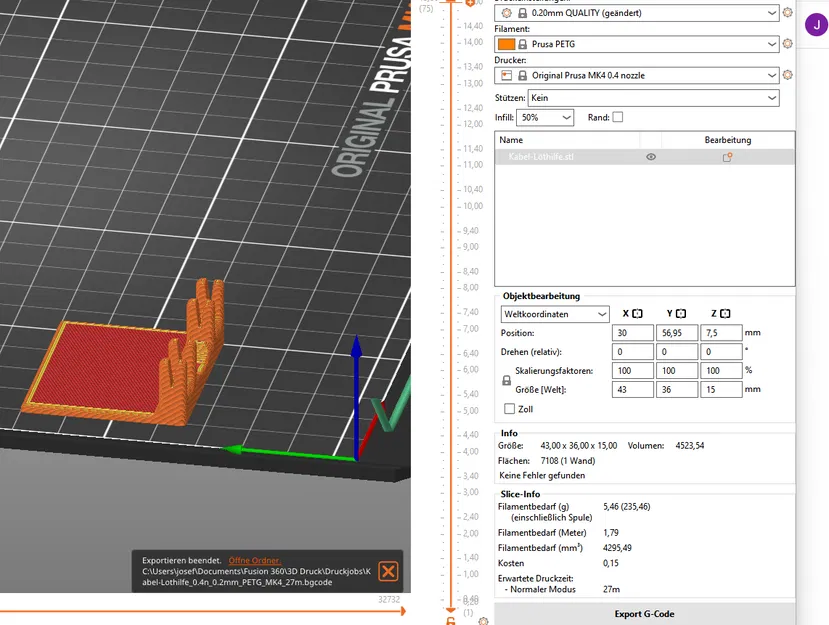Screen dimensions: 829x625
Task: Open the Stützen dropdown
Action: coord(653,98)
